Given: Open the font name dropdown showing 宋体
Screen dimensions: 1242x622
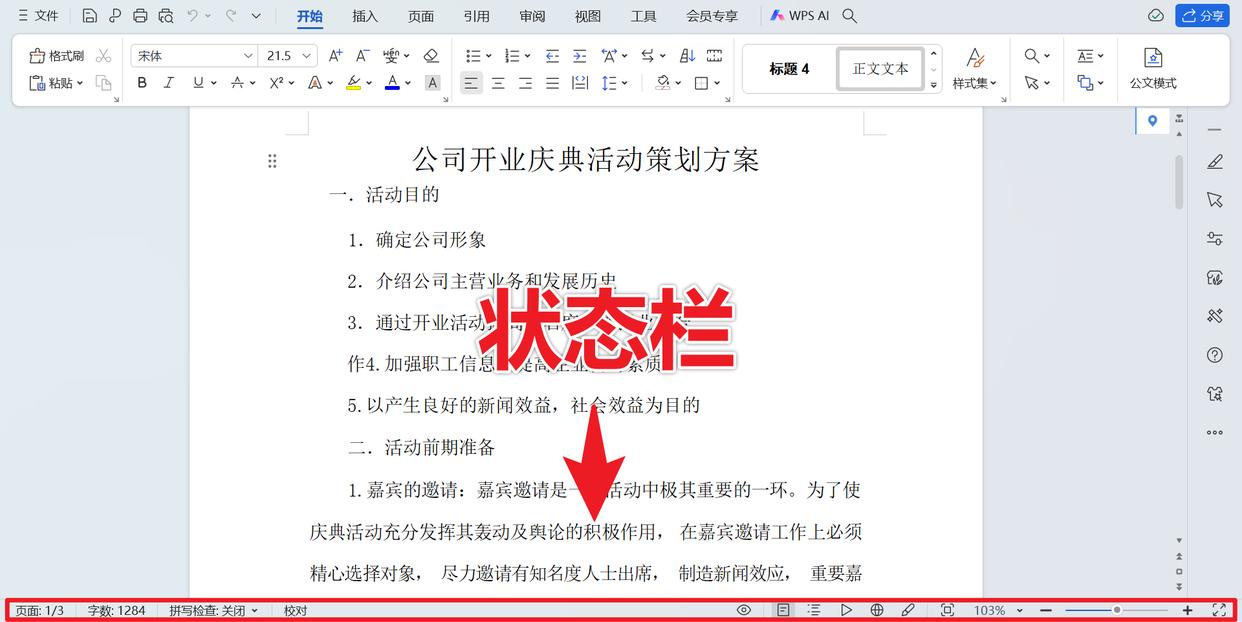Looking at the screenshot, I should [246, 55].
